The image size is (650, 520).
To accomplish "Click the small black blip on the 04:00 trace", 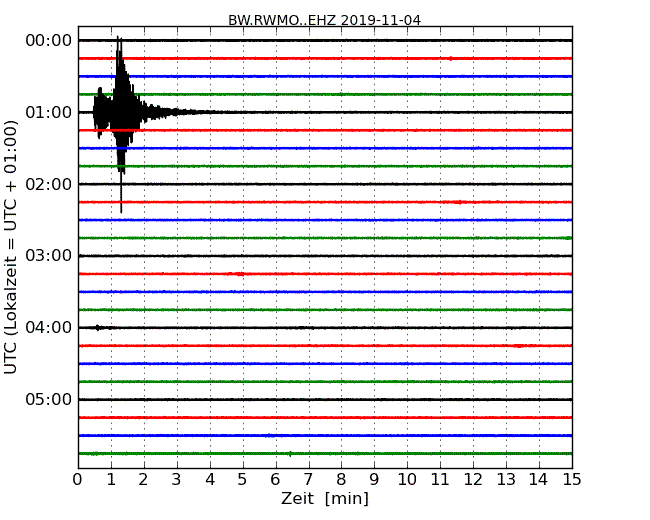I will [98, 328].
